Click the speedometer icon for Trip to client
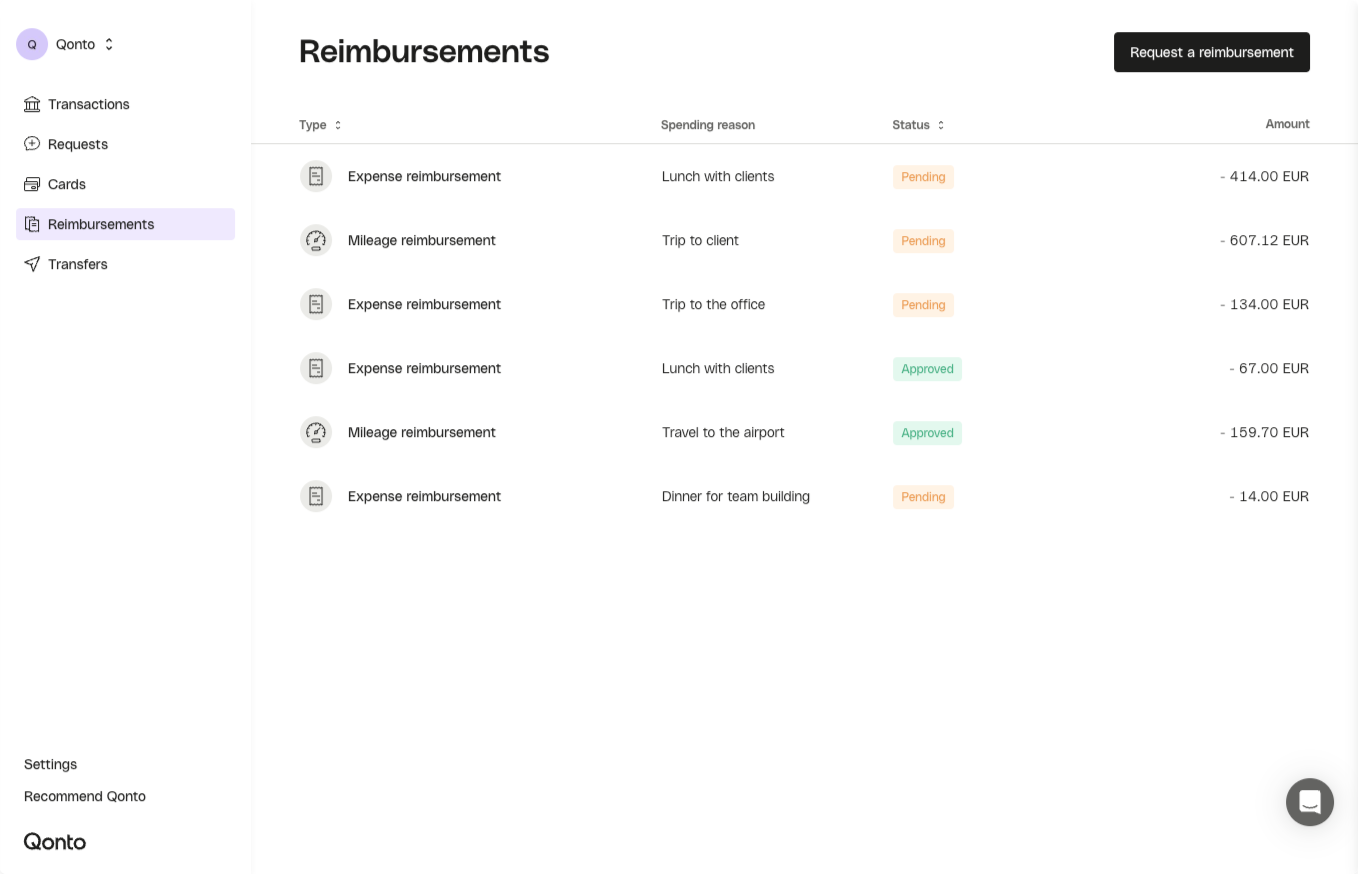This screenshot has height=874, width=1358. tap(316, 240)
